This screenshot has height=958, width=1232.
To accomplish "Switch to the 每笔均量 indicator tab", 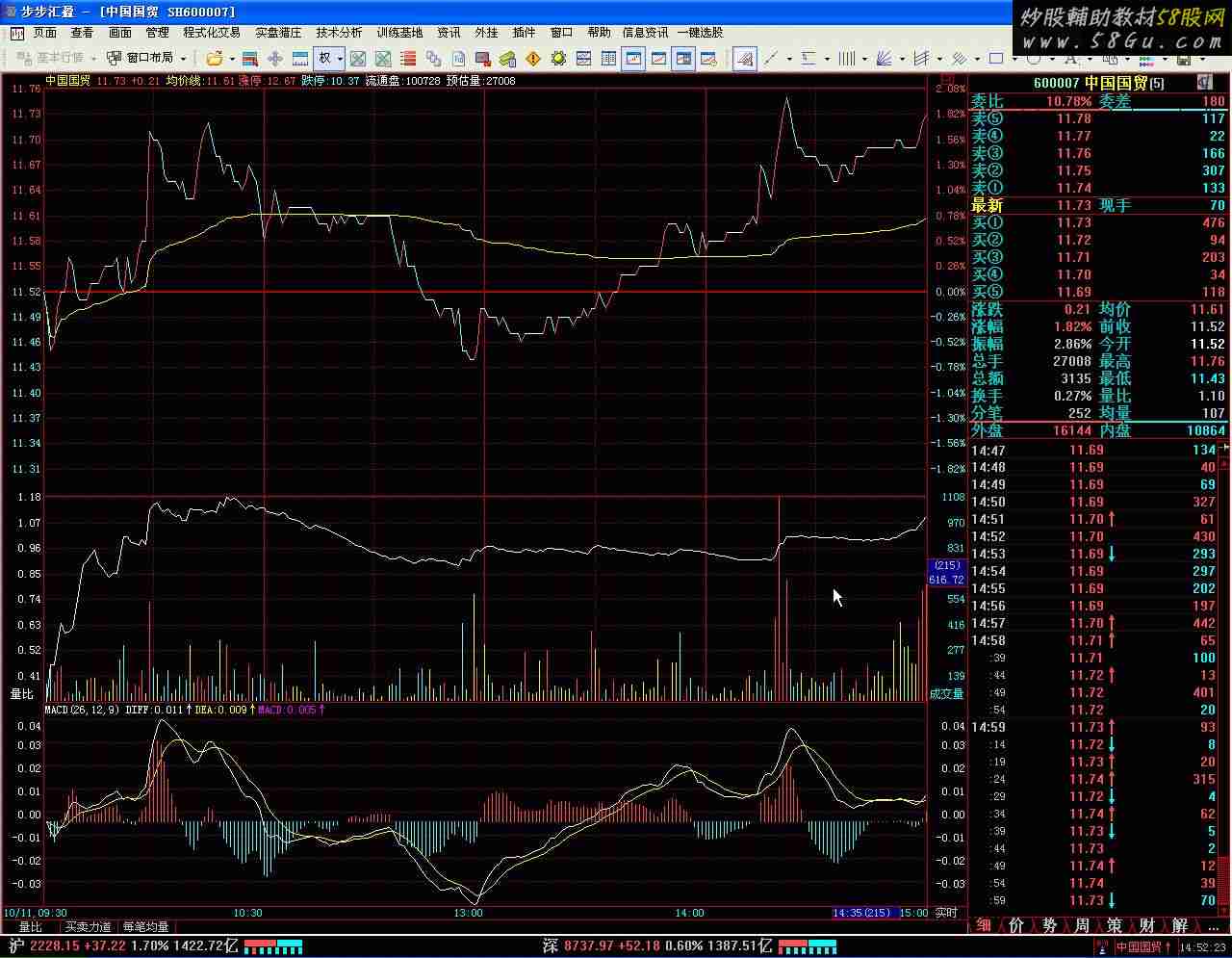I will click(x=146, y=927).
